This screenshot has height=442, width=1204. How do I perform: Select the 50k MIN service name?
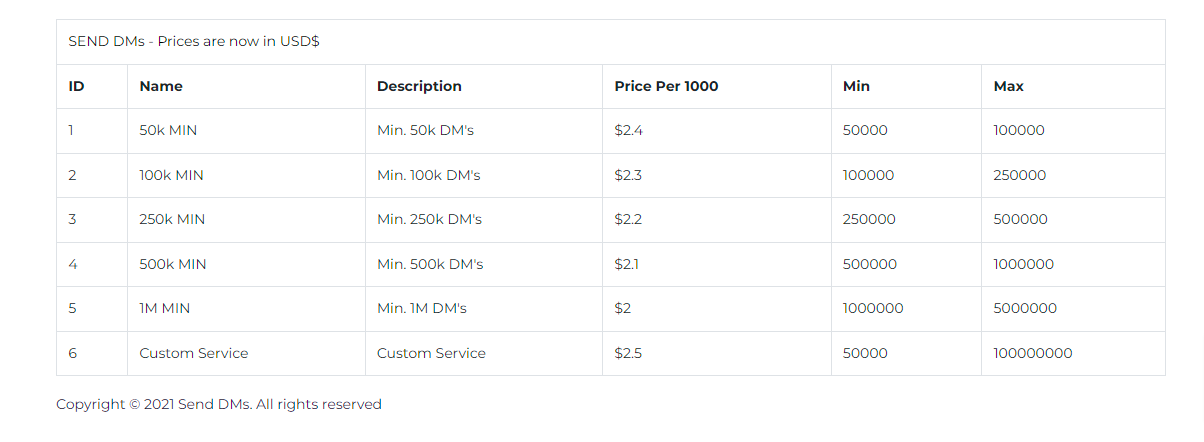coord(169,130)
